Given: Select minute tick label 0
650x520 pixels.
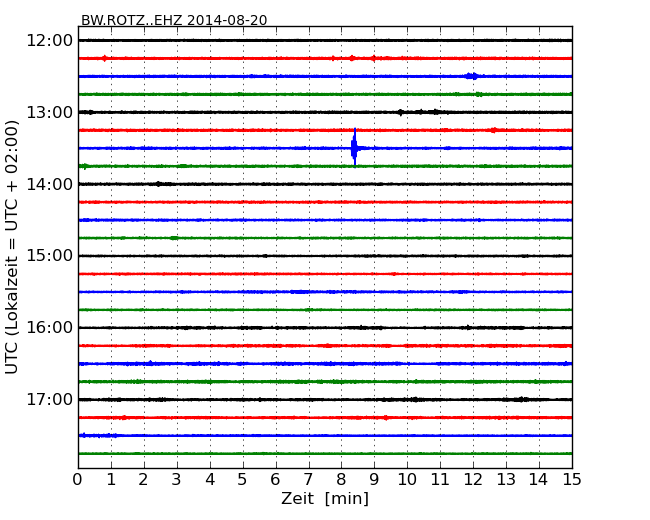Looking at the screenshot, I should [78, 480].
